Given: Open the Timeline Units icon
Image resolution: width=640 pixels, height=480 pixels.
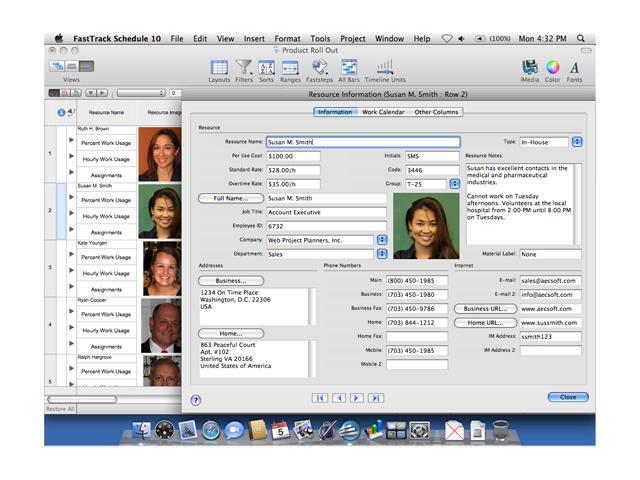Looking at the screenshot, I should click(385, 68).
